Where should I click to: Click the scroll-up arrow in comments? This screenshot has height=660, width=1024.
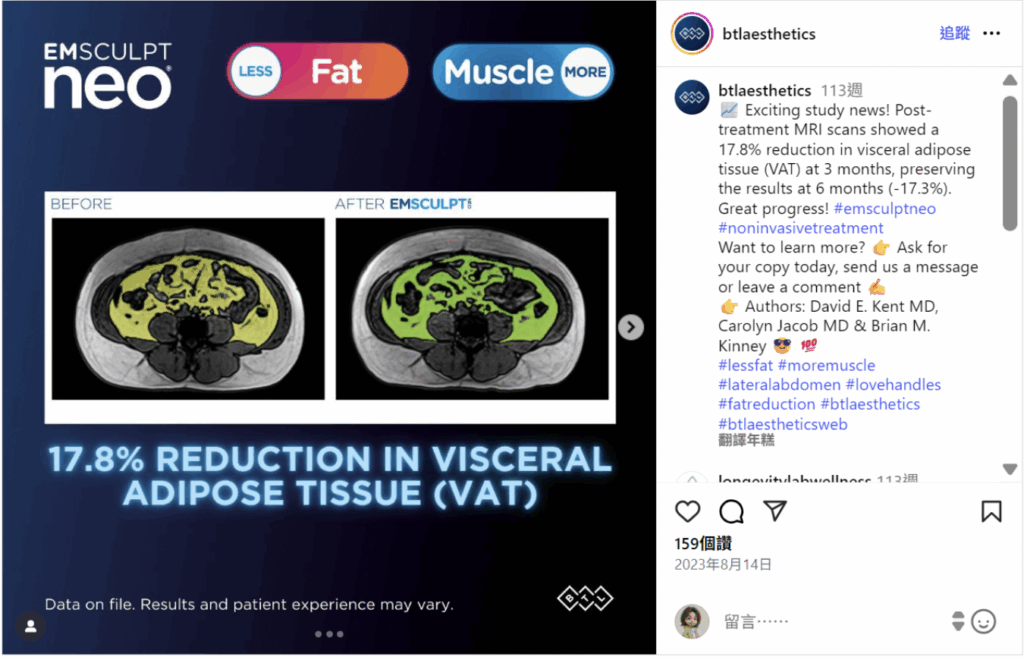(1010, 80)
